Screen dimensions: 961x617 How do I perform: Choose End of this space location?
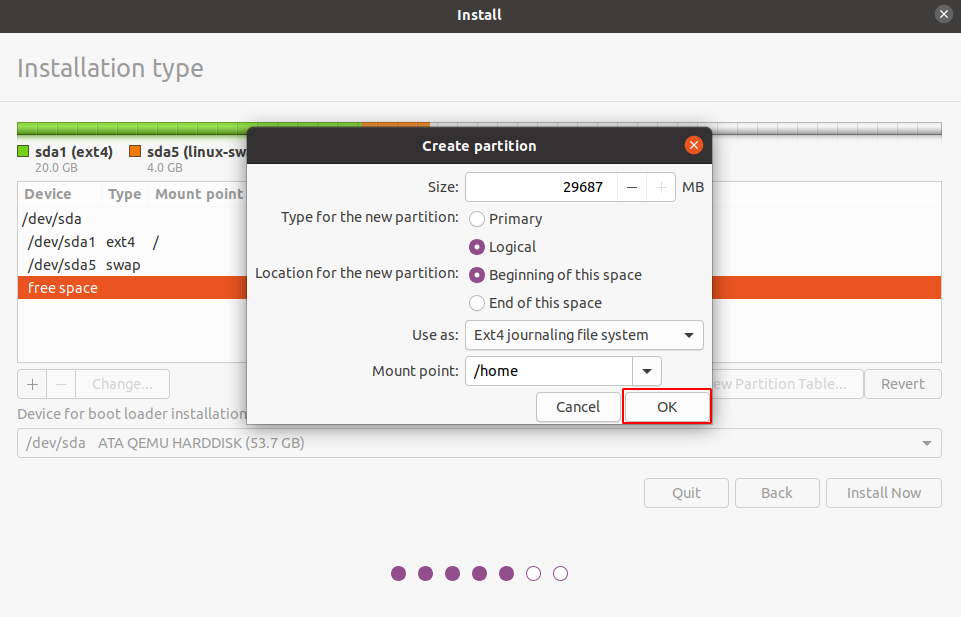(478, 303)
